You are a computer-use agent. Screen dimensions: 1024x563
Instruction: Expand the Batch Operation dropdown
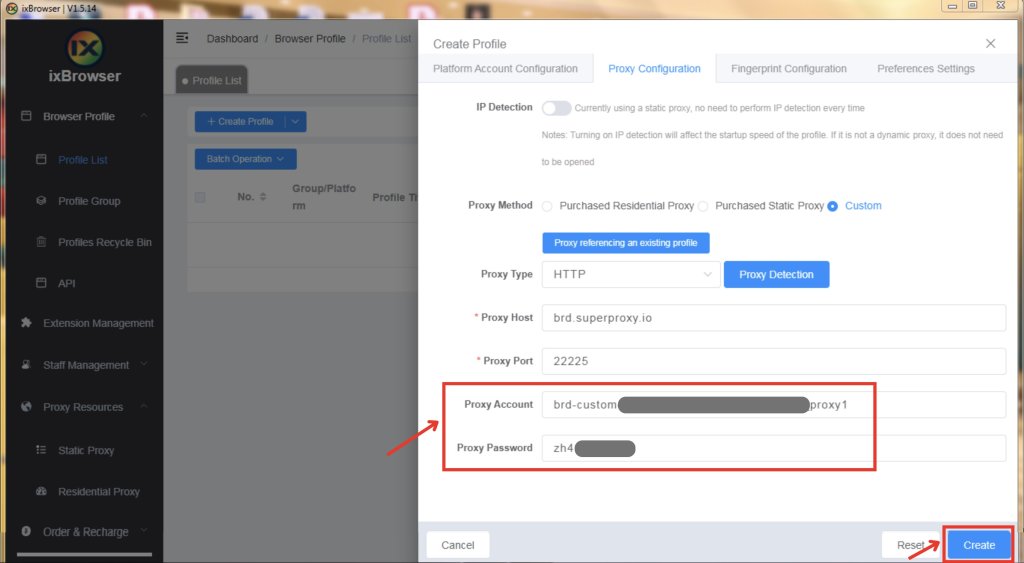pos(245,159)
